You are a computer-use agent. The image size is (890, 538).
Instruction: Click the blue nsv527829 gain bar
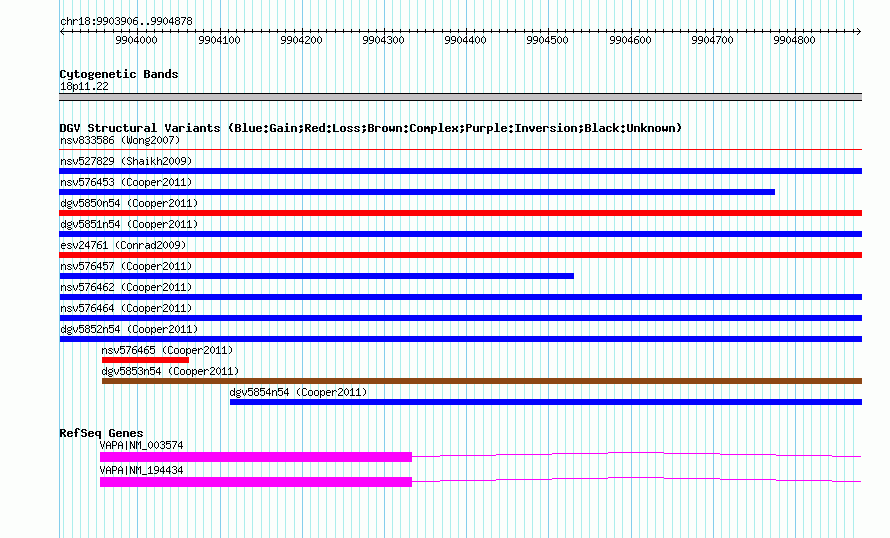click(460, 171)
